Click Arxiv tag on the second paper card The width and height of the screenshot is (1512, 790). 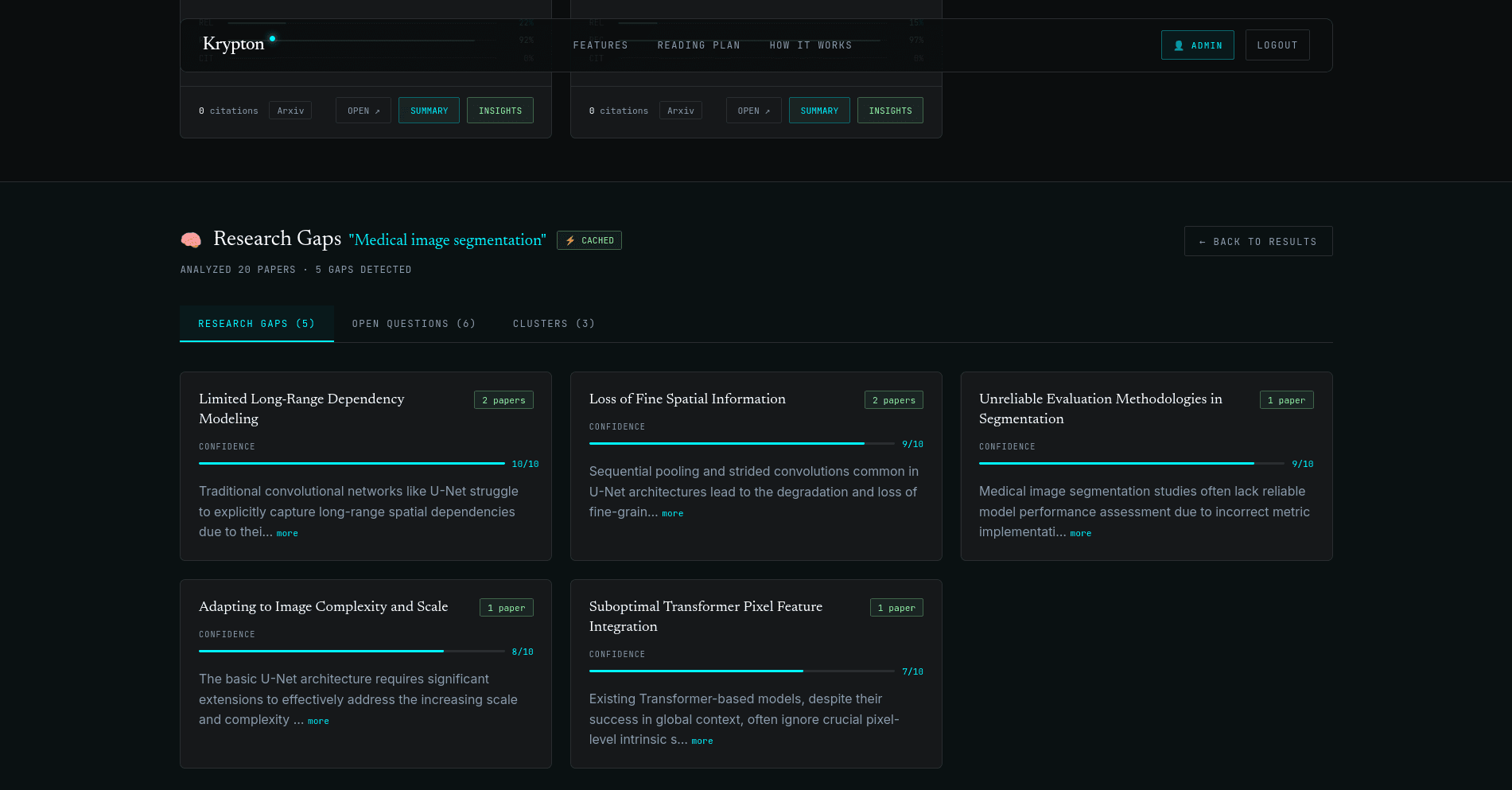click(680, 111)
